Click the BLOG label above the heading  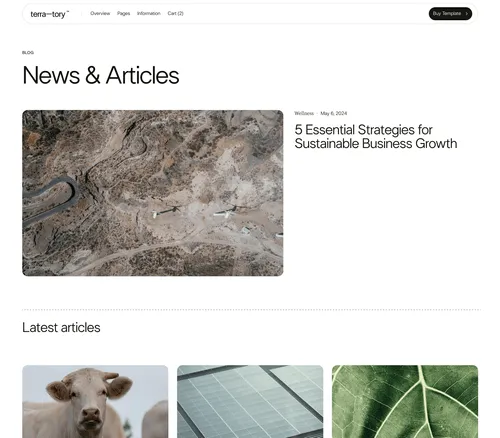(28, 53)
